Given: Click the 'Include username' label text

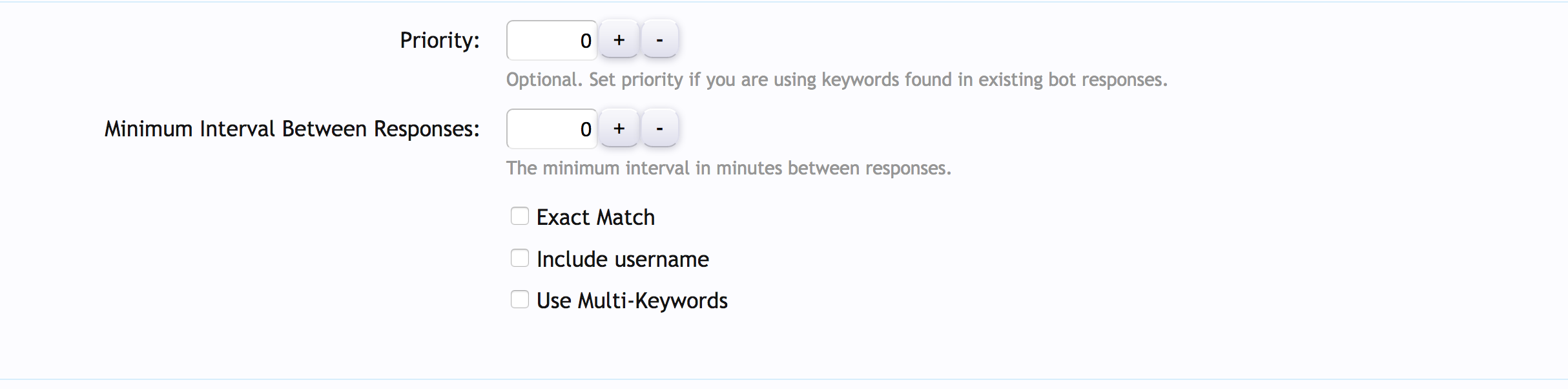Looking at the screenshot, I should pos(623,259).
